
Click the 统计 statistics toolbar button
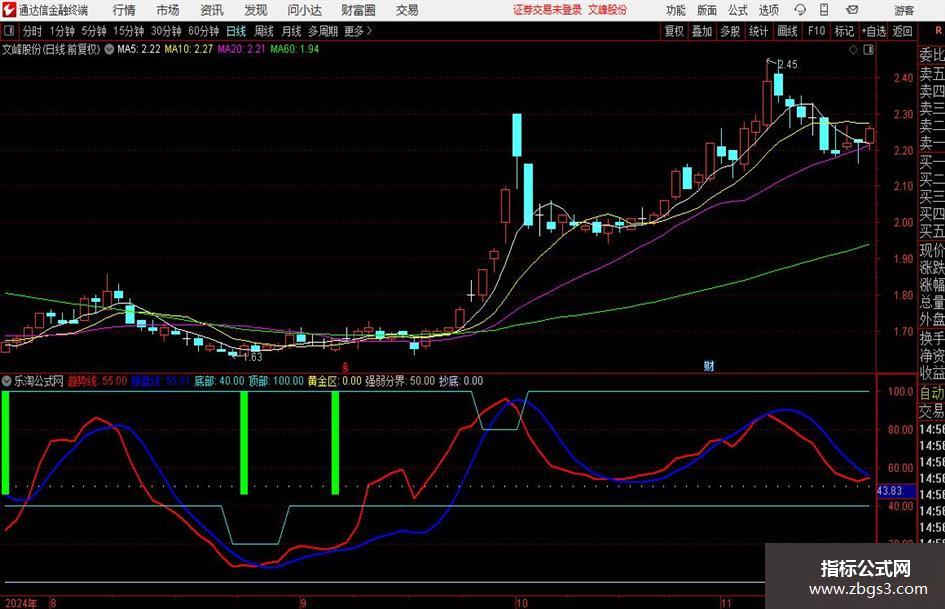click(x=758, y=31)
